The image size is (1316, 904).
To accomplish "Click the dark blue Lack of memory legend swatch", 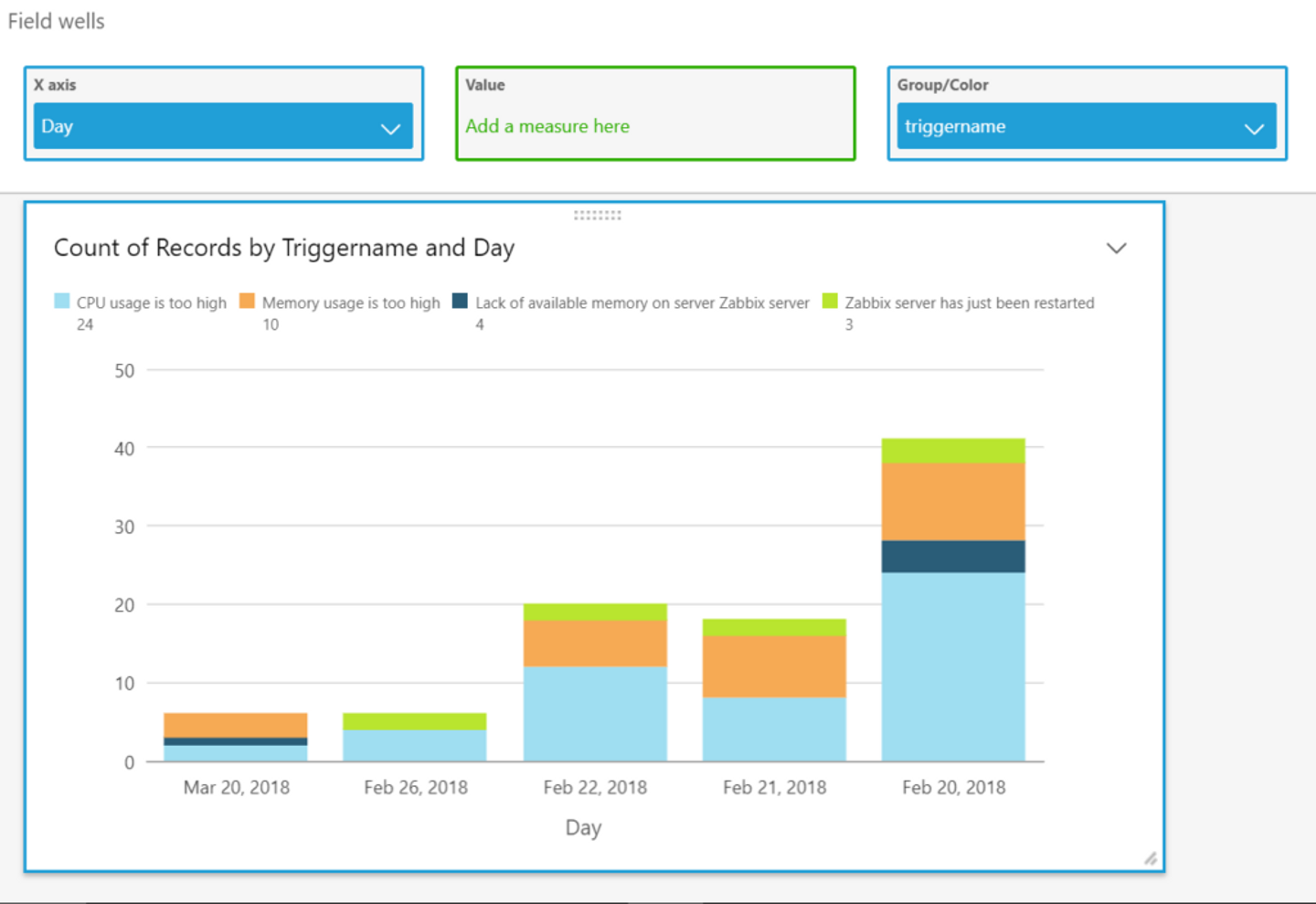I will (x=461, y=301).
